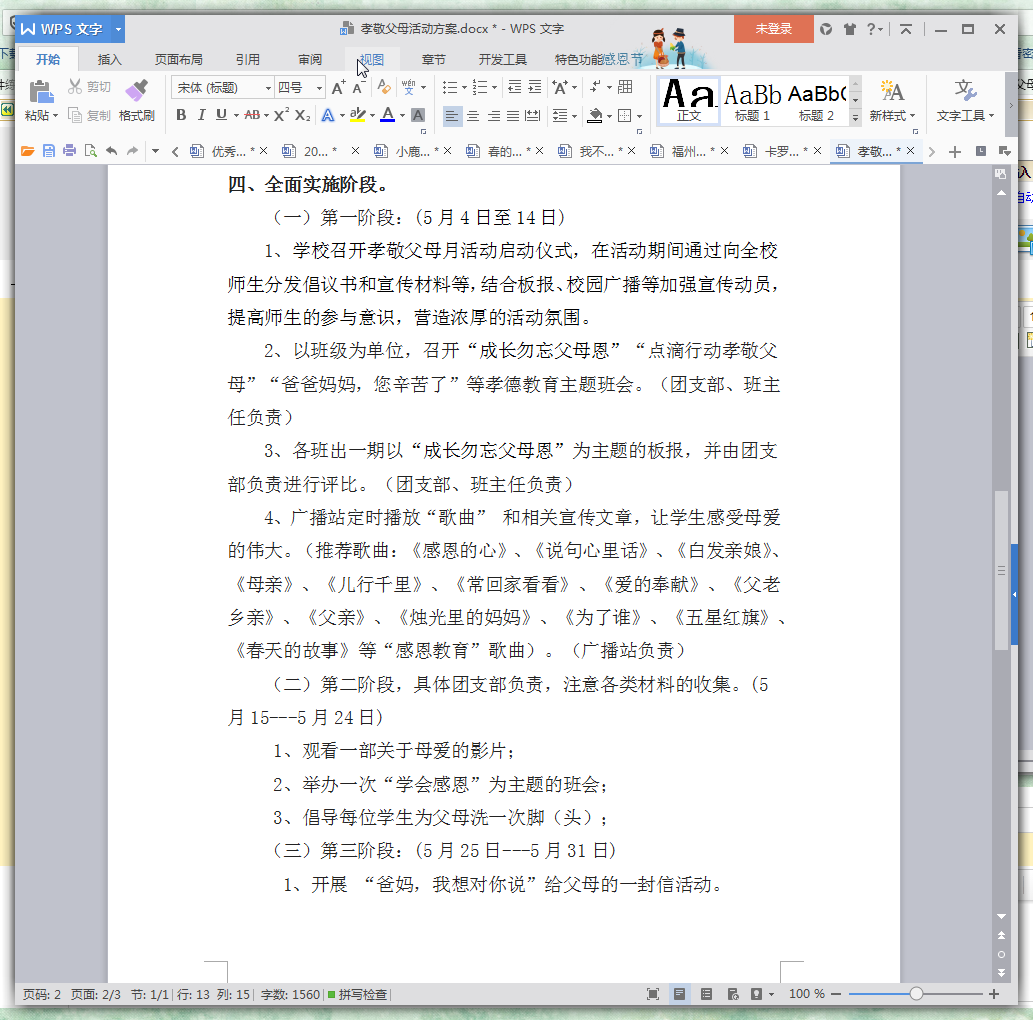1033x1020 pixels.
Task: Toggle Underline formatting
Action: (x=221, y=115)
